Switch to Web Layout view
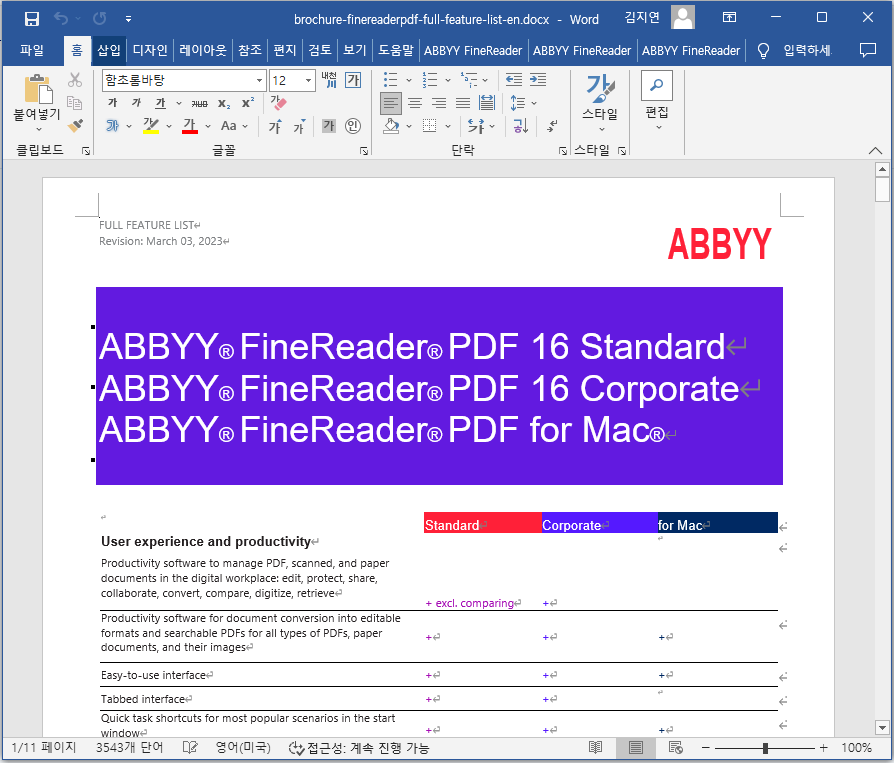894x763 pixels. (x=676, y=747)
